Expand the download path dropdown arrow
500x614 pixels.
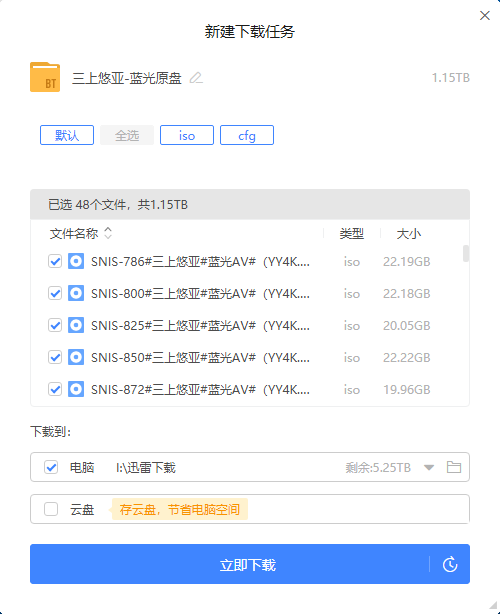click(429, 468)
